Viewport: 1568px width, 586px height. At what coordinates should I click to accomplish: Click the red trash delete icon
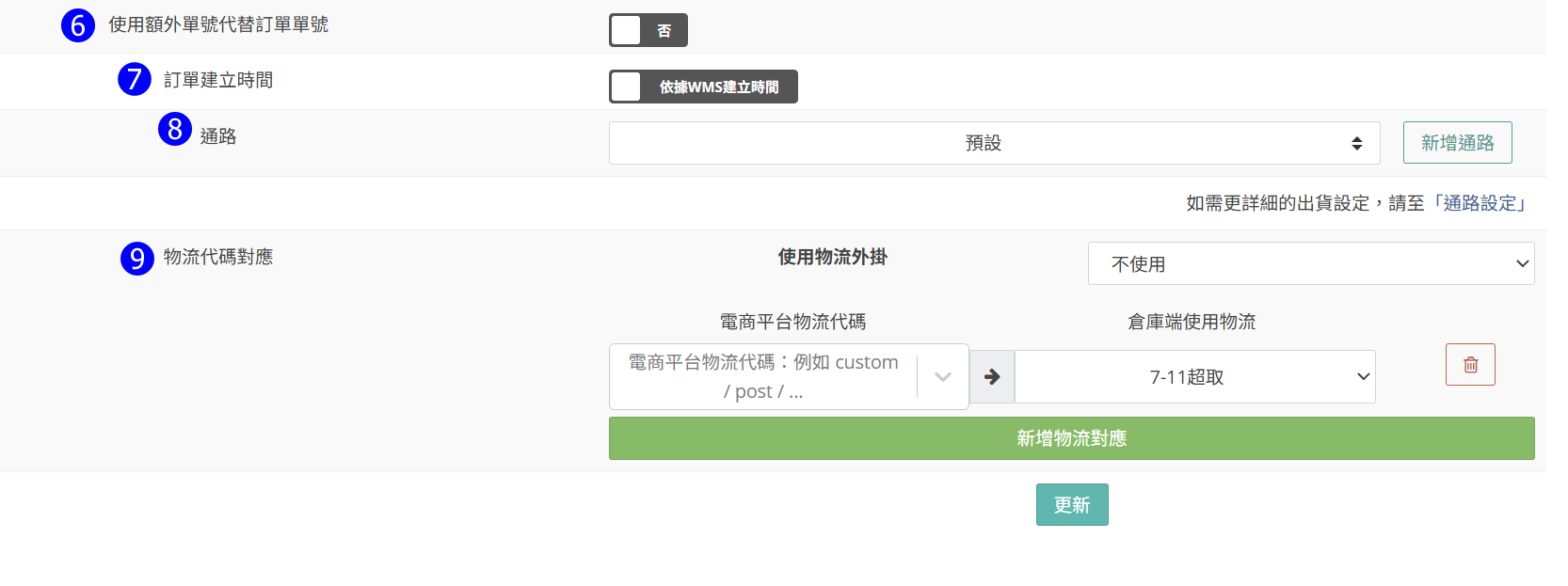click(1470, 365)
